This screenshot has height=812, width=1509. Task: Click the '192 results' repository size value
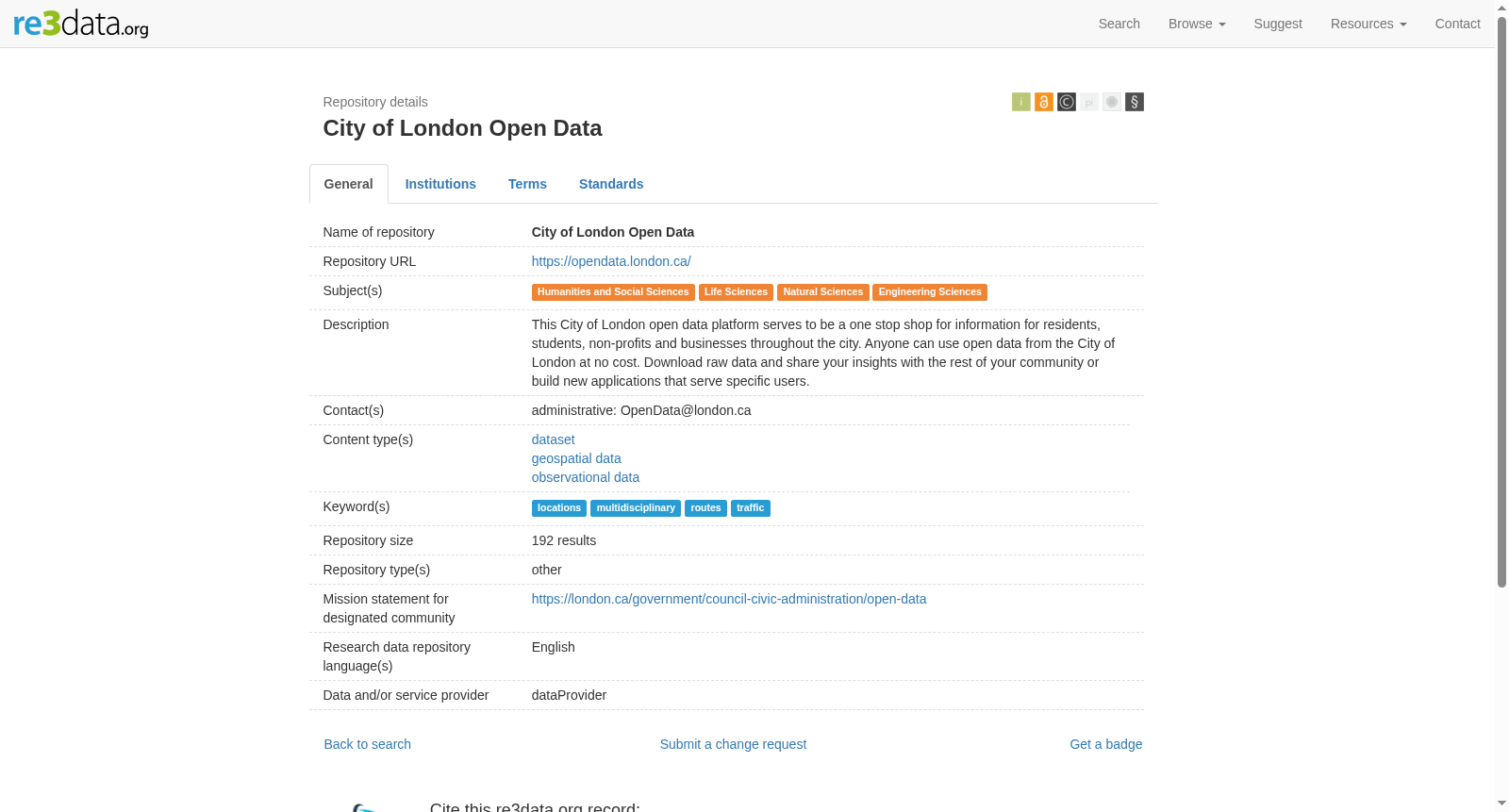(x=564, y=540)
